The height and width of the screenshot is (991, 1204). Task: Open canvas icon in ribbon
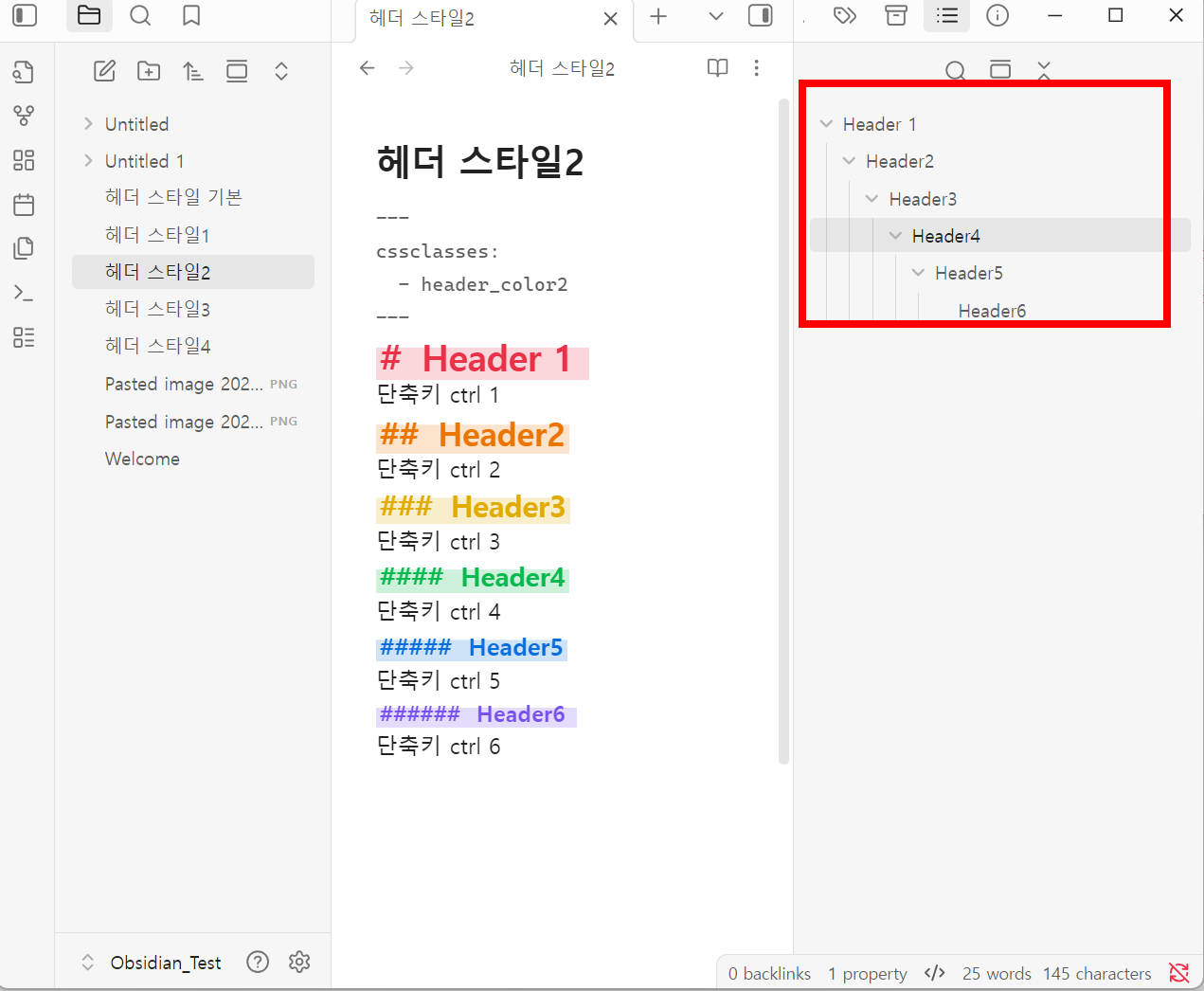(x=24, y=160)
